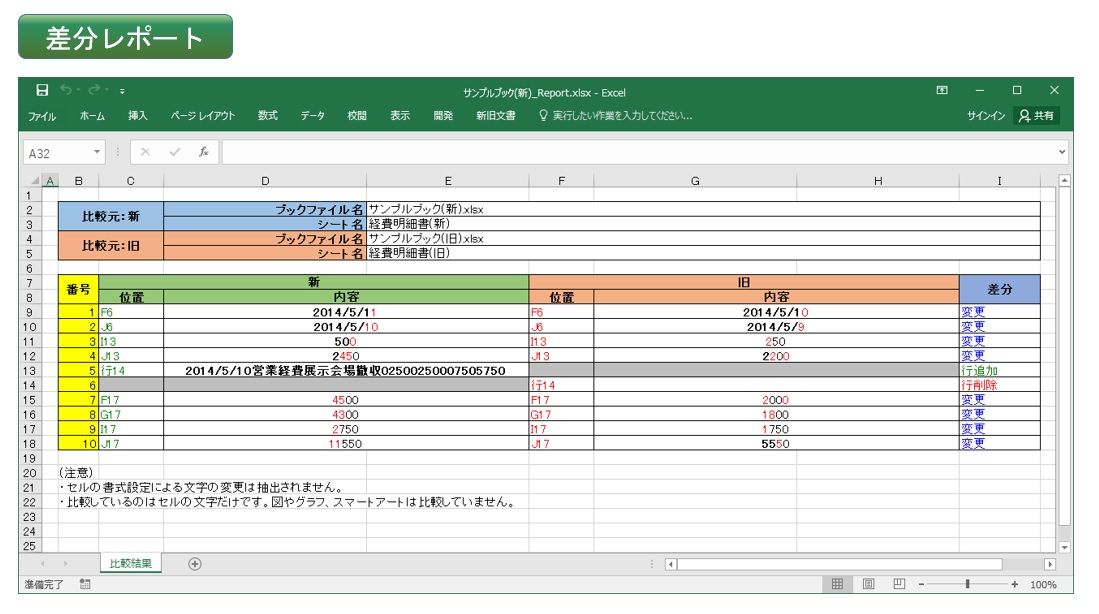1099x614 pixels.
Task: Click the 共有 share button
Action: [x=1036, y=116]
